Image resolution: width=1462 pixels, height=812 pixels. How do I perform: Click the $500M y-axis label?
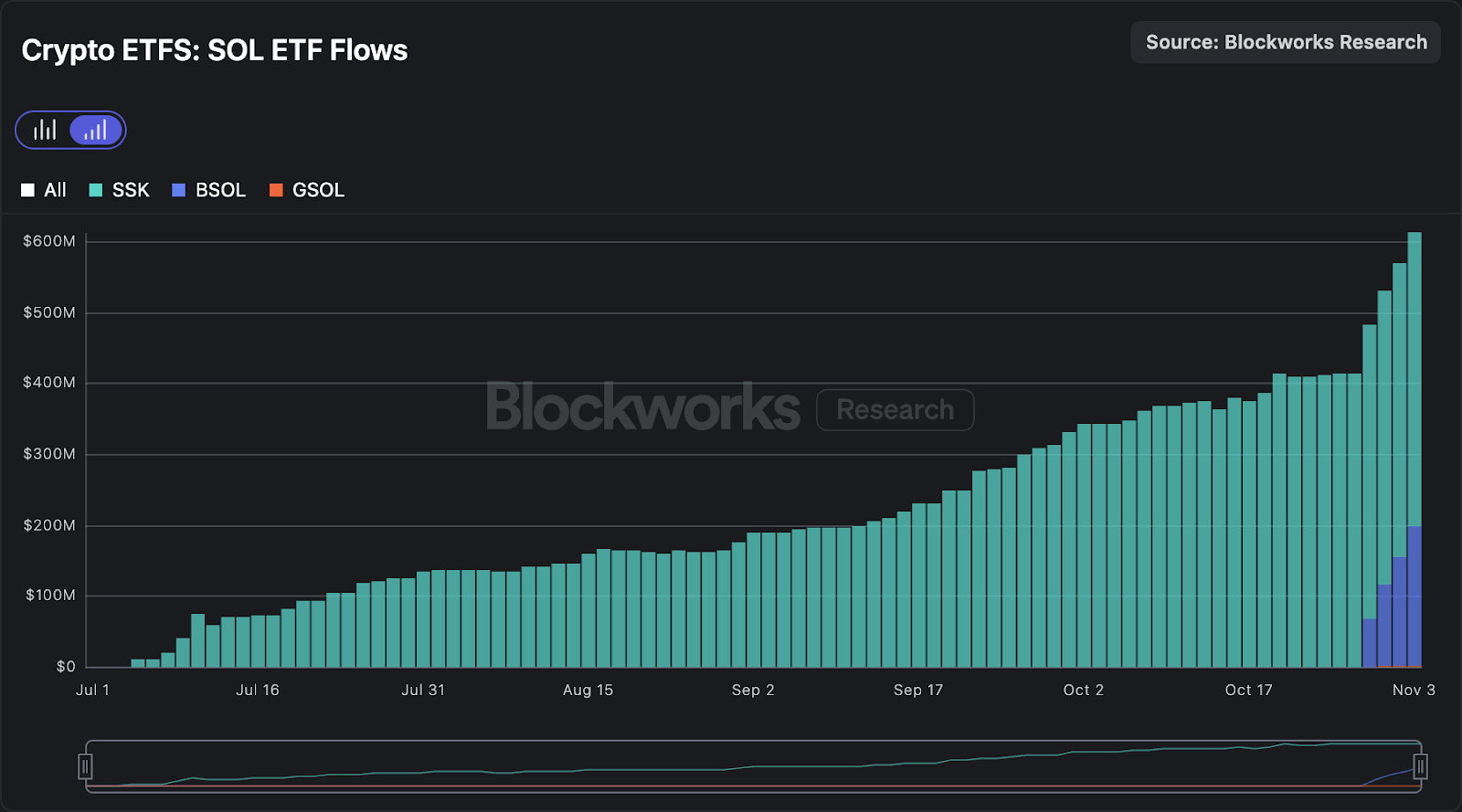click(x=49, y=312)
